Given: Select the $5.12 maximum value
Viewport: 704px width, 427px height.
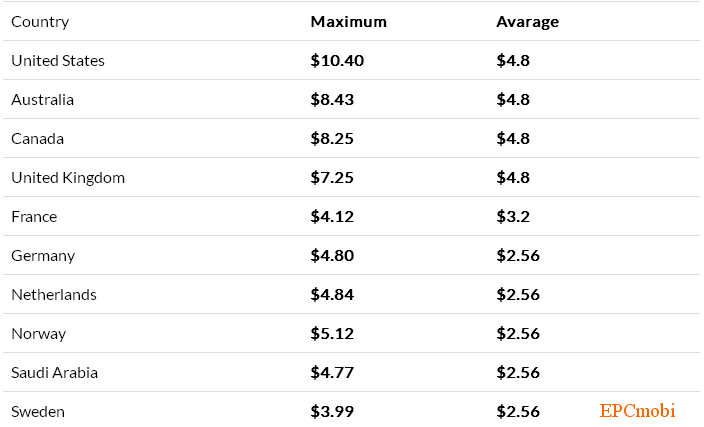Looking at the screenshot, I should point(332,334).
